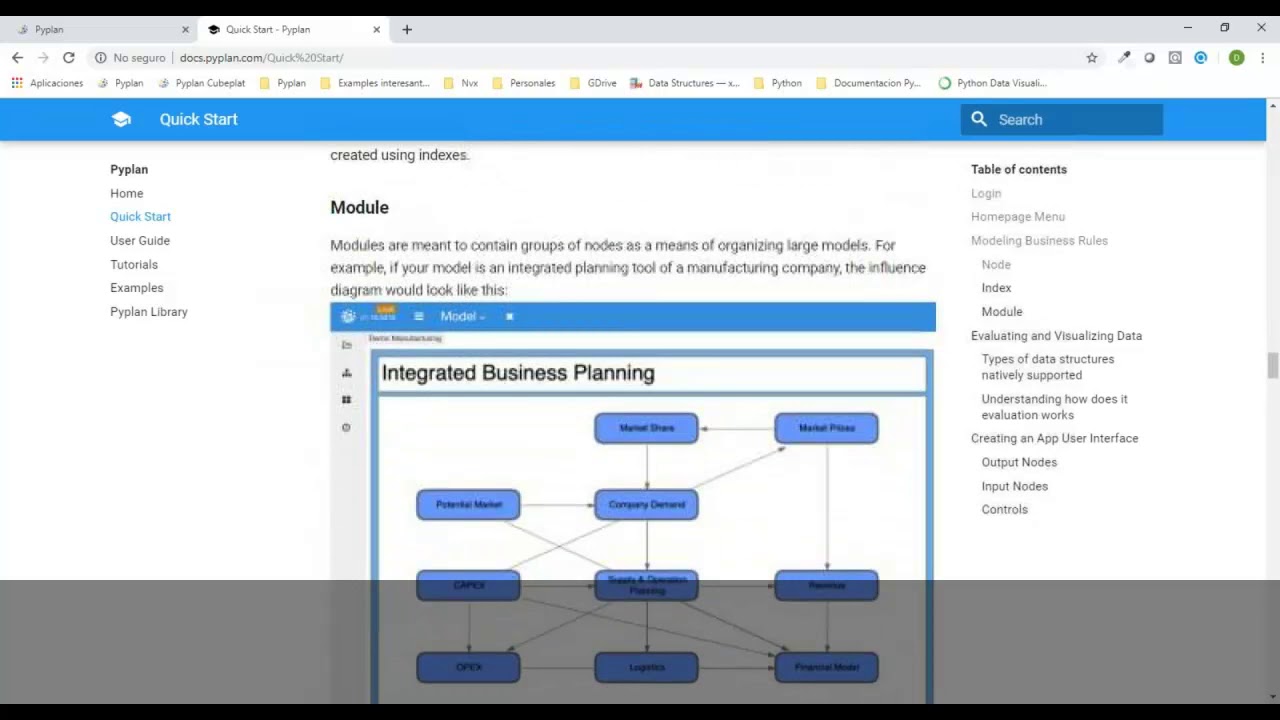Screen dimensions: 1280x720
Task: Jump to Modeling Business Rules section
Action: (x=1039, y=240)
